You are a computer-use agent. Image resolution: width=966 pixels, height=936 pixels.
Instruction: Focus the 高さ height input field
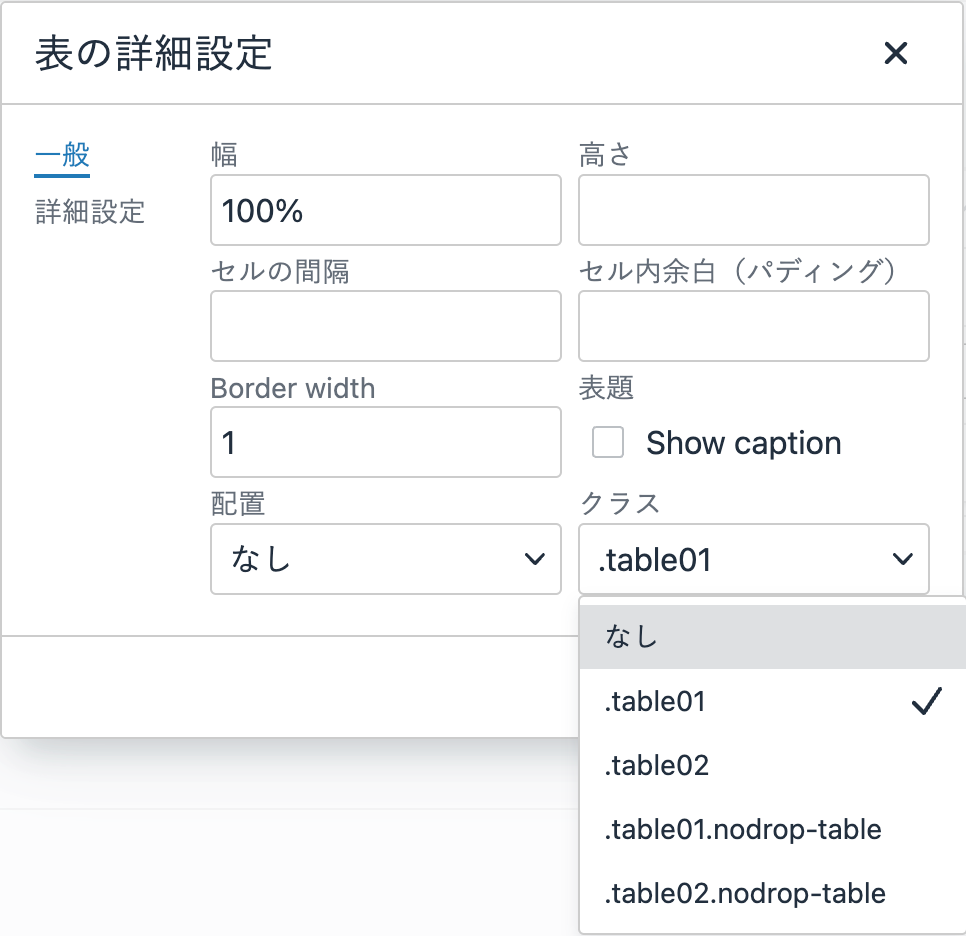point(753,210)
